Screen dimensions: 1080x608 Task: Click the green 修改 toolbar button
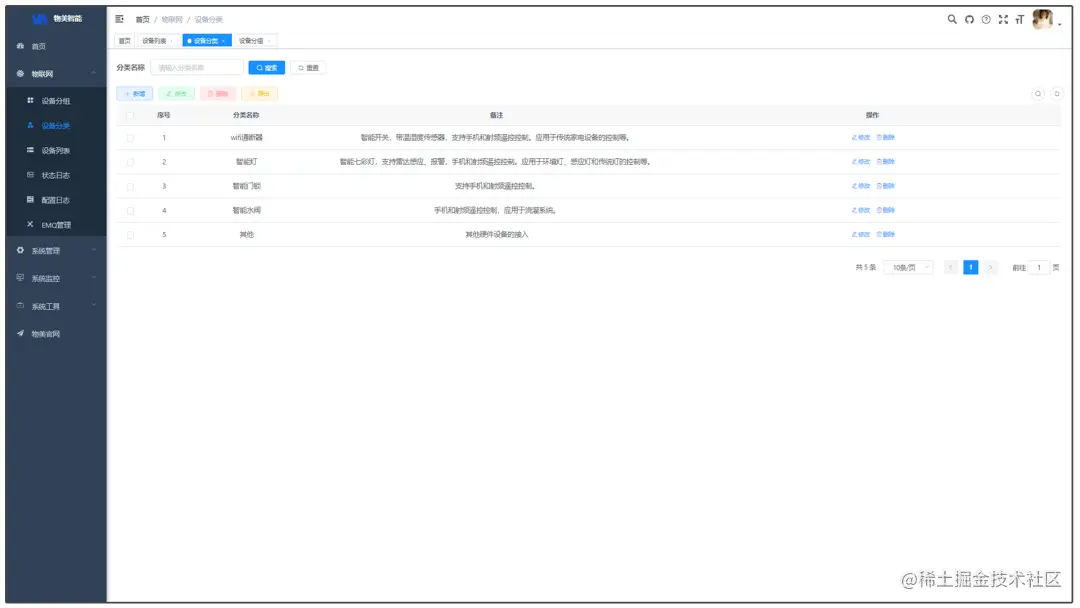176,94
